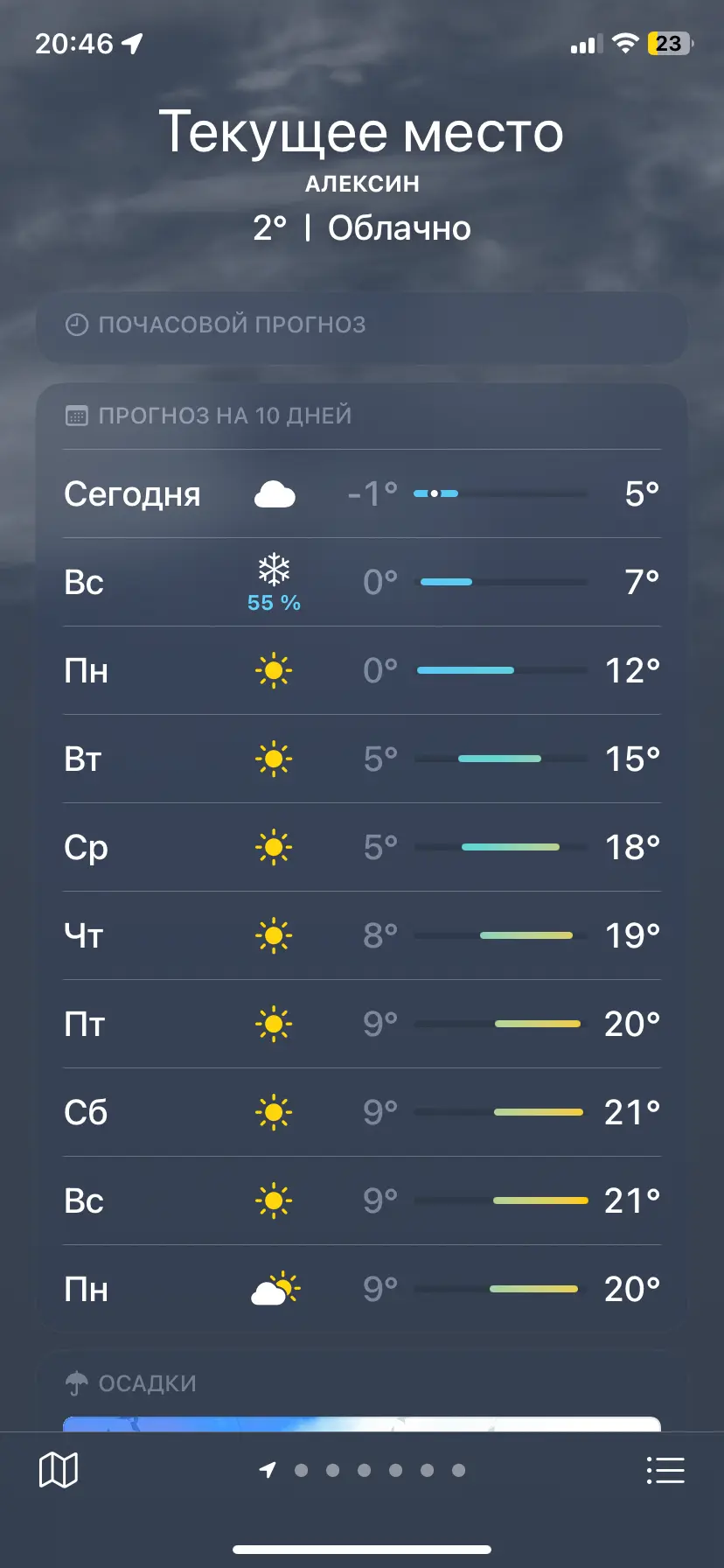
Task: Tap the temperature range bar for Чт
Action: click(501, 936)
